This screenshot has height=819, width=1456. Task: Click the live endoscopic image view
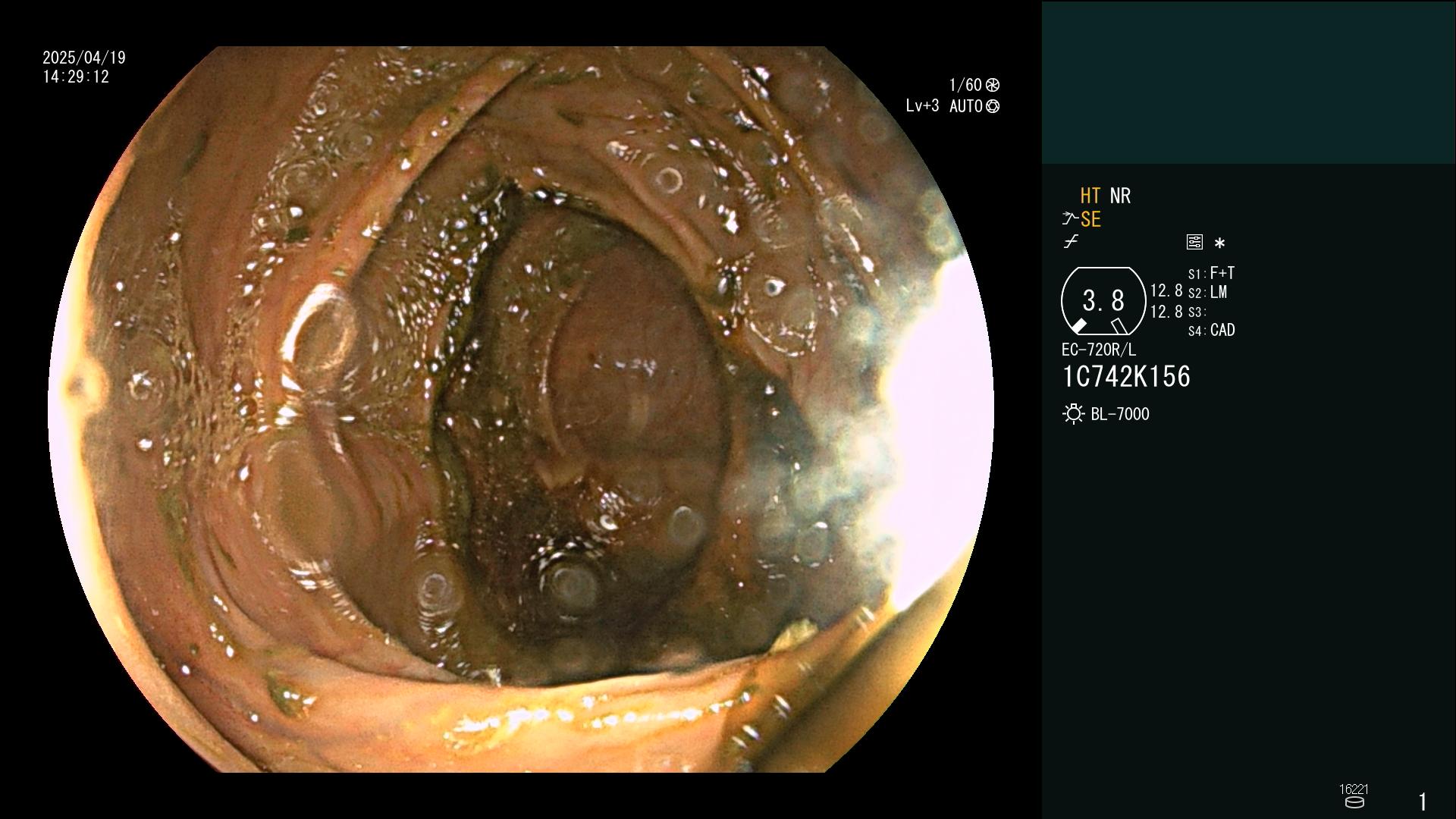tap(521, 409)
